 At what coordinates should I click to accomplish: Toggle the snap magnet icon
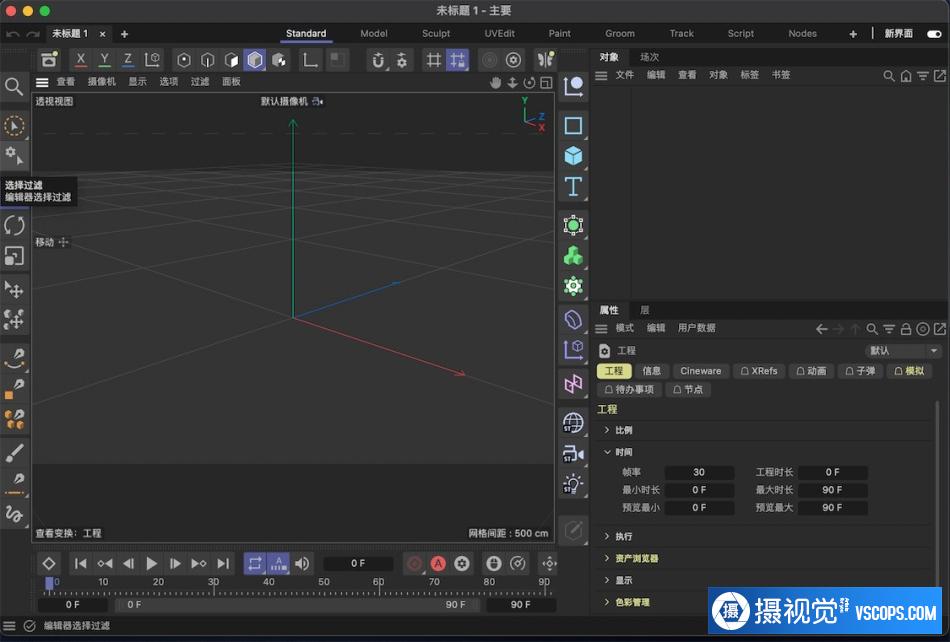coord(378,59)
